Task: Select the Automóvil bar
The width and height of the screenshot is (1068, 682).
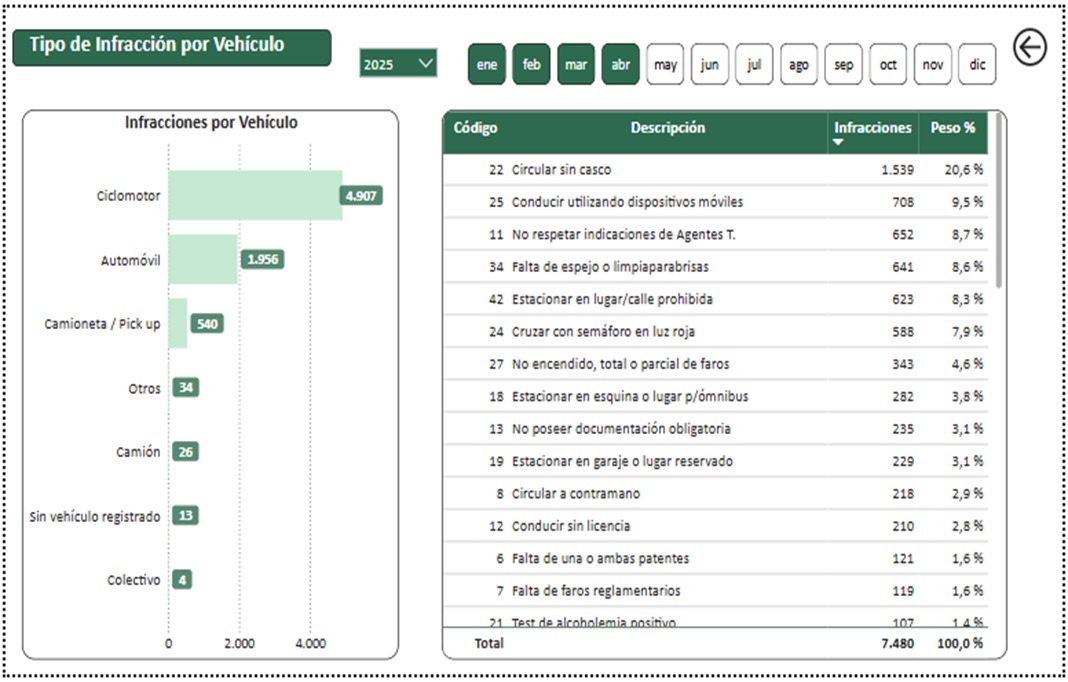Action: click(x=202, y=260)
